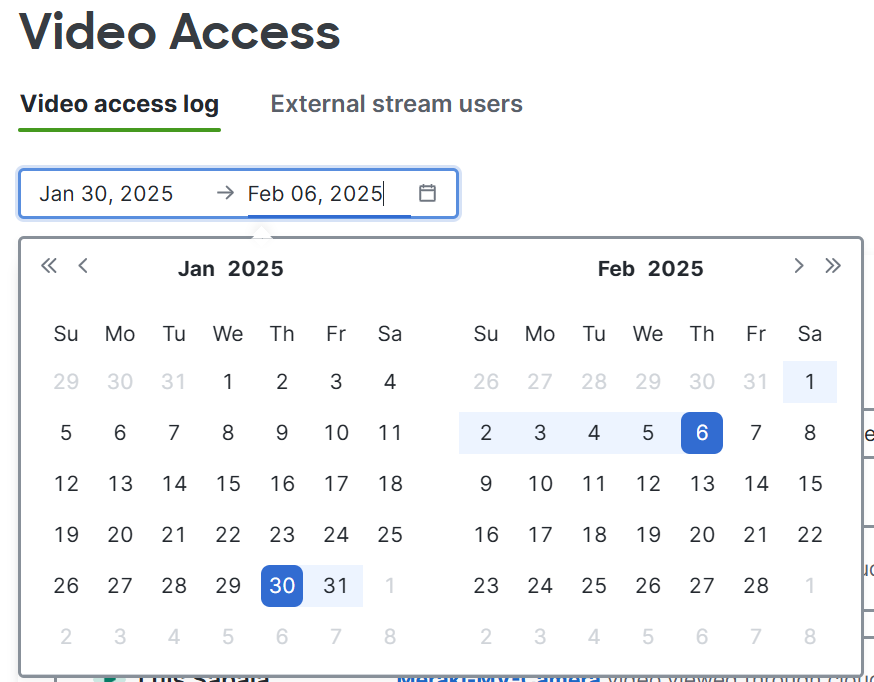
Task: Select January 15 in the calendar
Action: coord(228,484)
